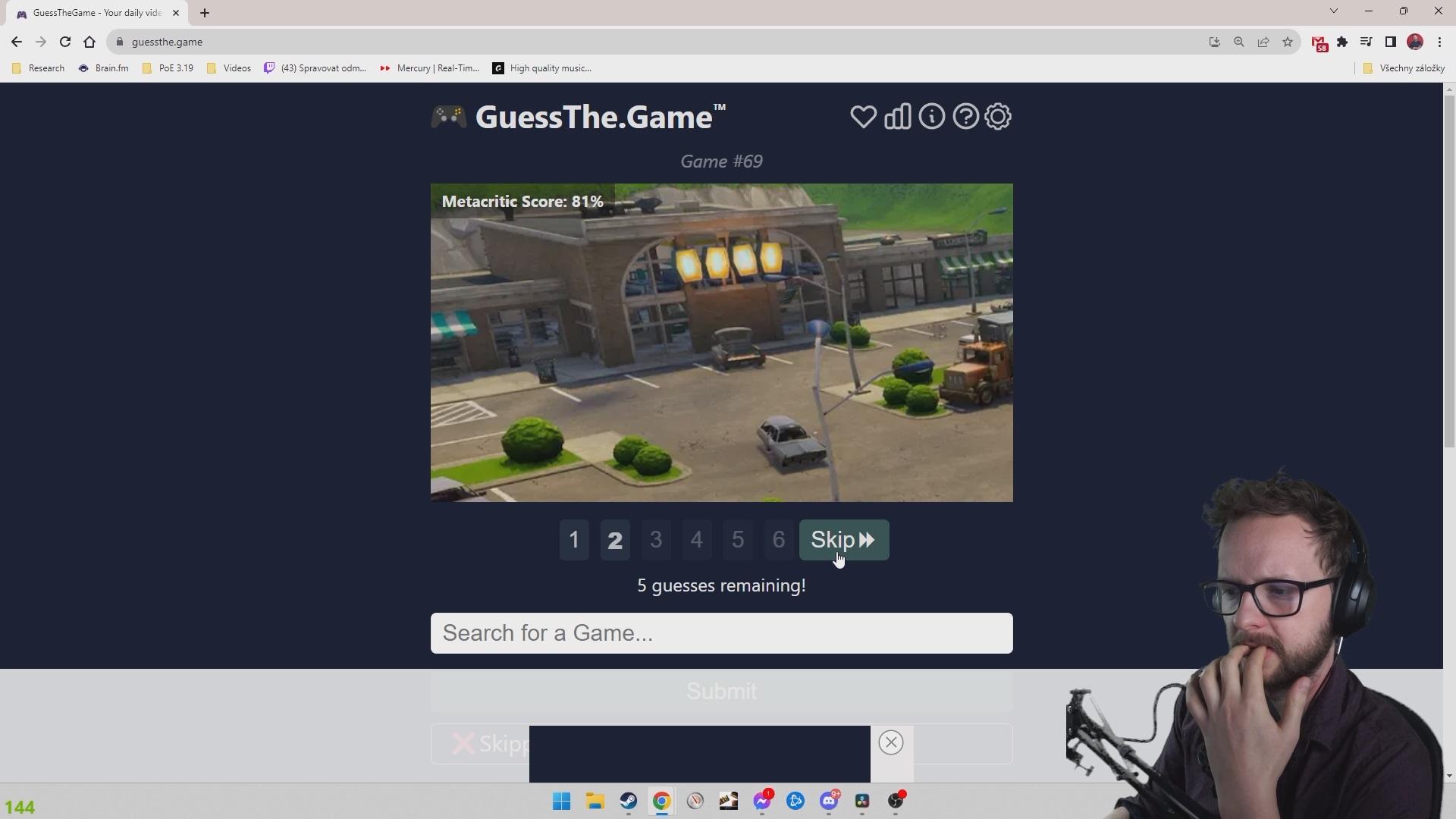This screenshot has height=819, width=1456.
Task: Open Steam from the taskbar
Action: [x=629, y=801]
